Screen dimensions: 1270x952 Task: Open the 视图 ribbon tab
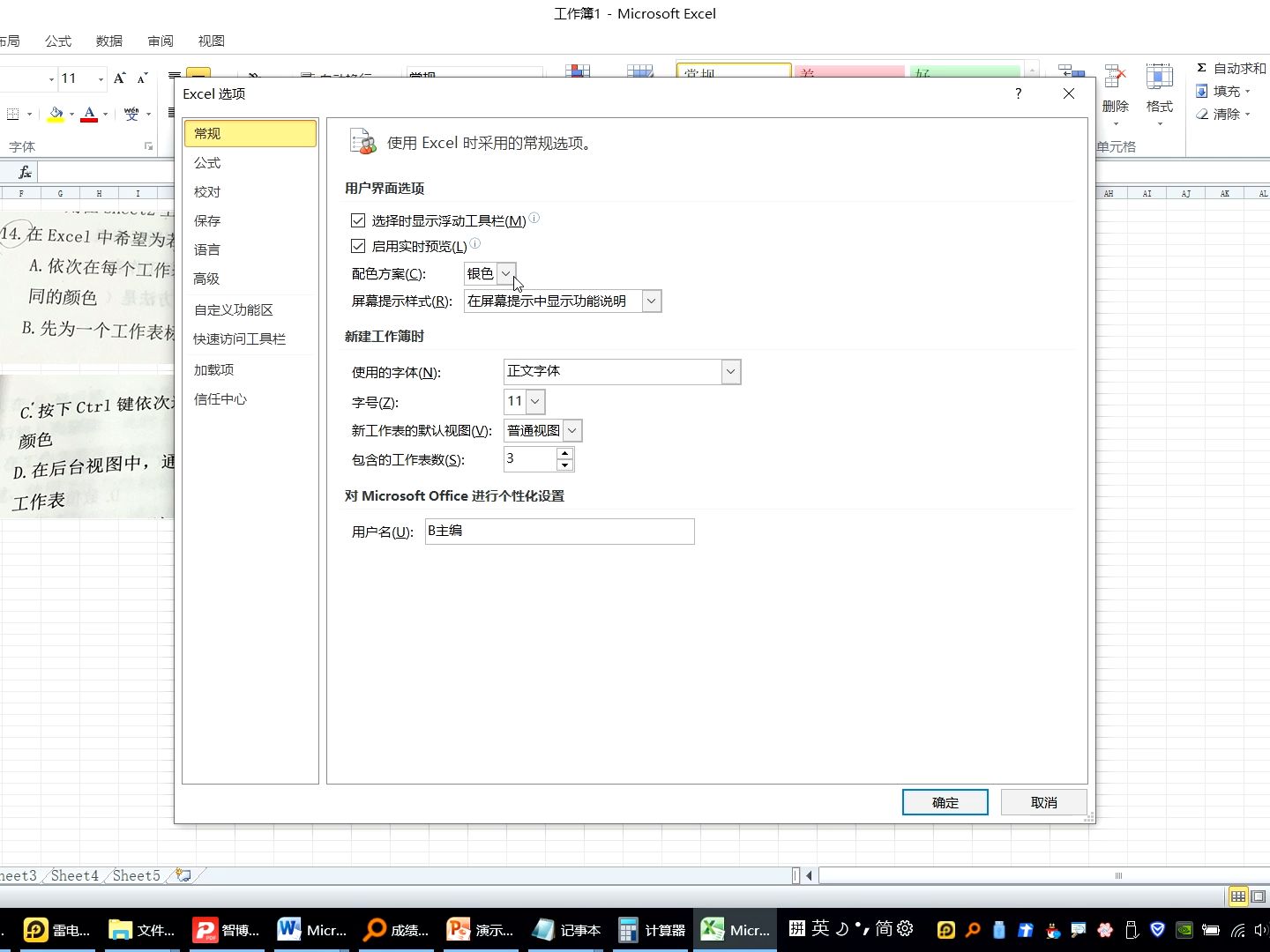pyautogui.click(x=212, y=41)
